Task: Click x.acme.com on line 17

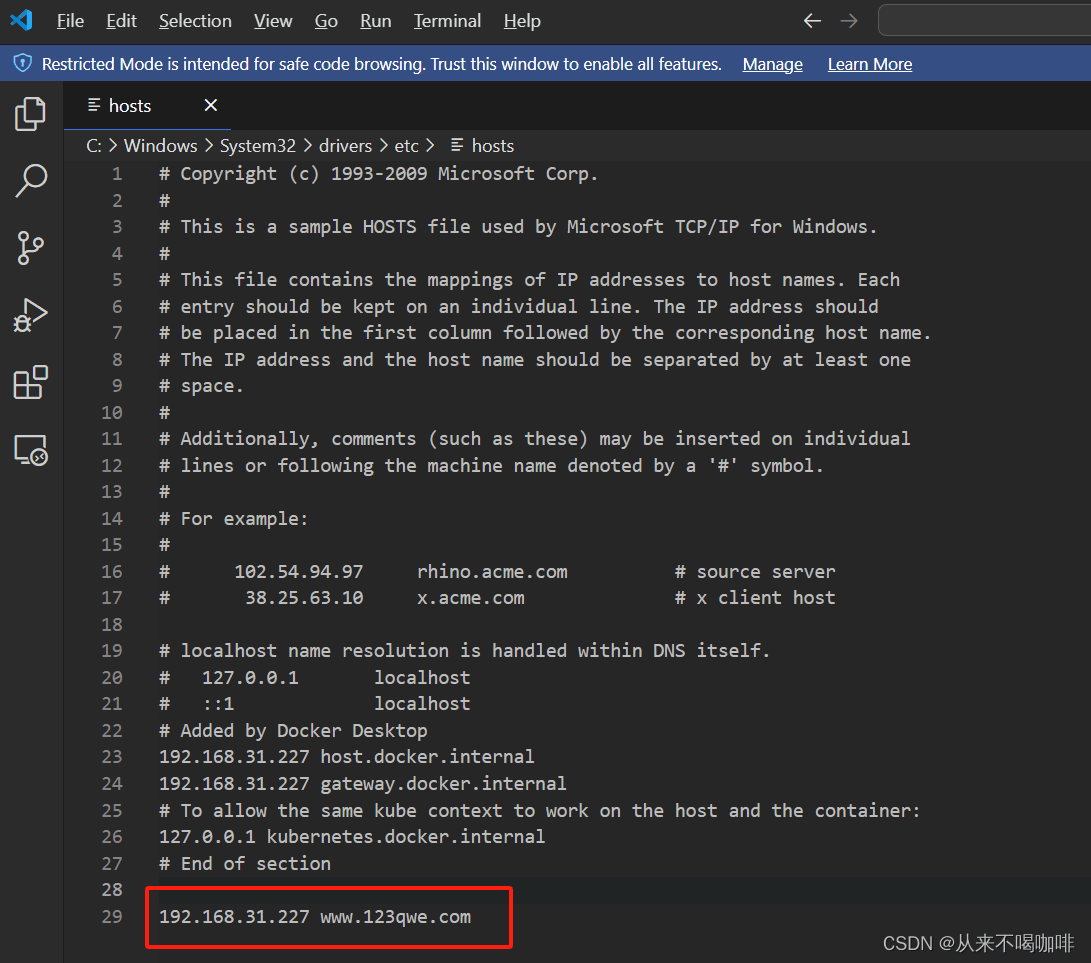Action: tap(470, 598)
